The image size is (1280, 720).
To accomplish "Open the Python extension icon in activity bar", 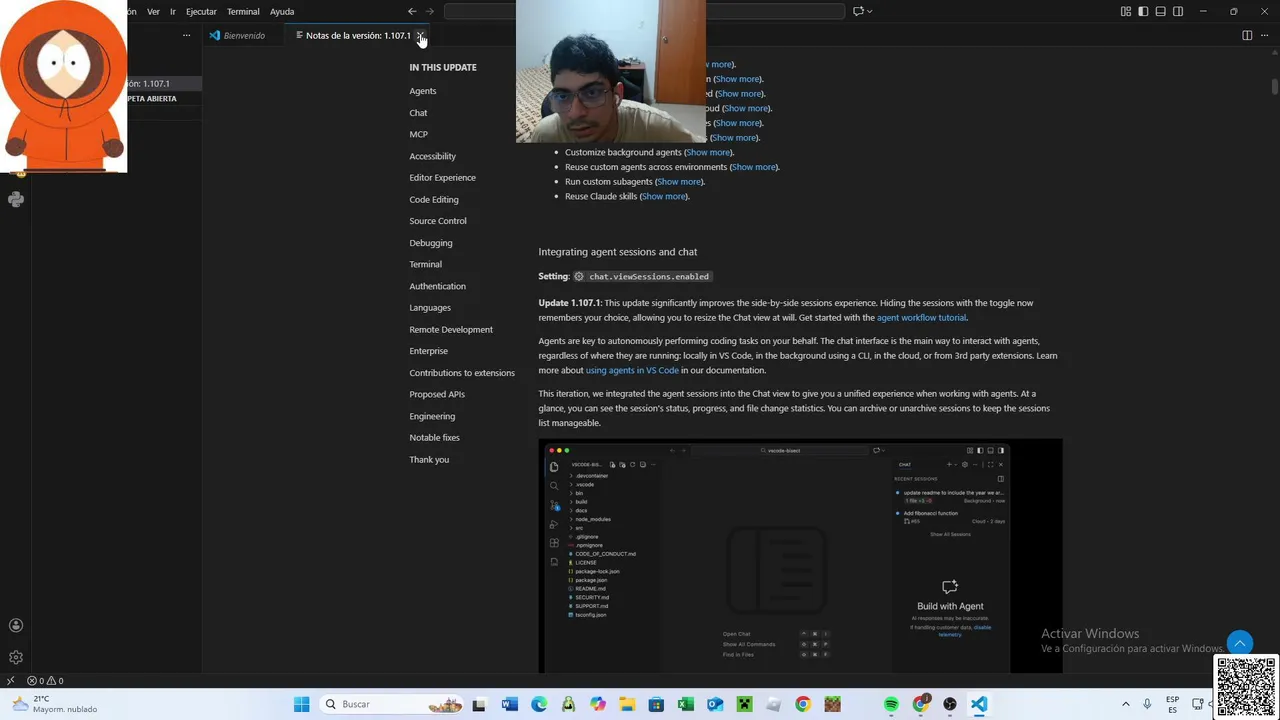I will click(x=16, y=199).
